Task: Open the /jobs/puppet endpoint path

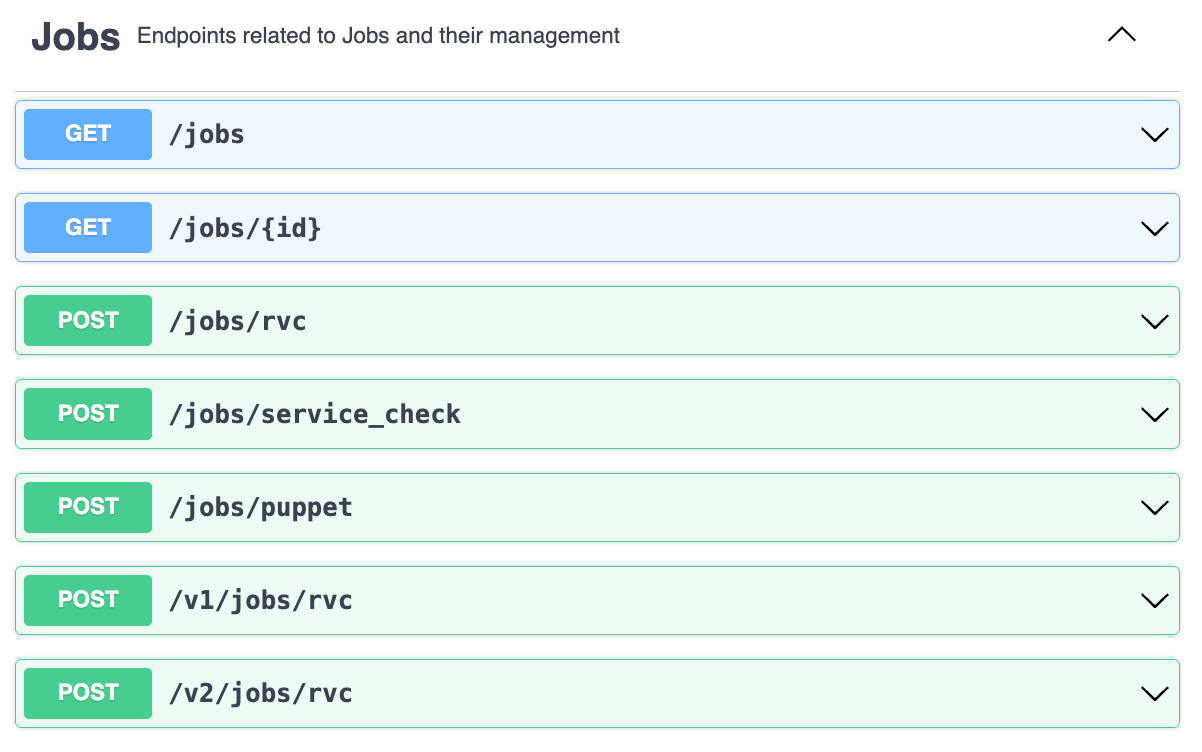Action: [x=260, y=507]
